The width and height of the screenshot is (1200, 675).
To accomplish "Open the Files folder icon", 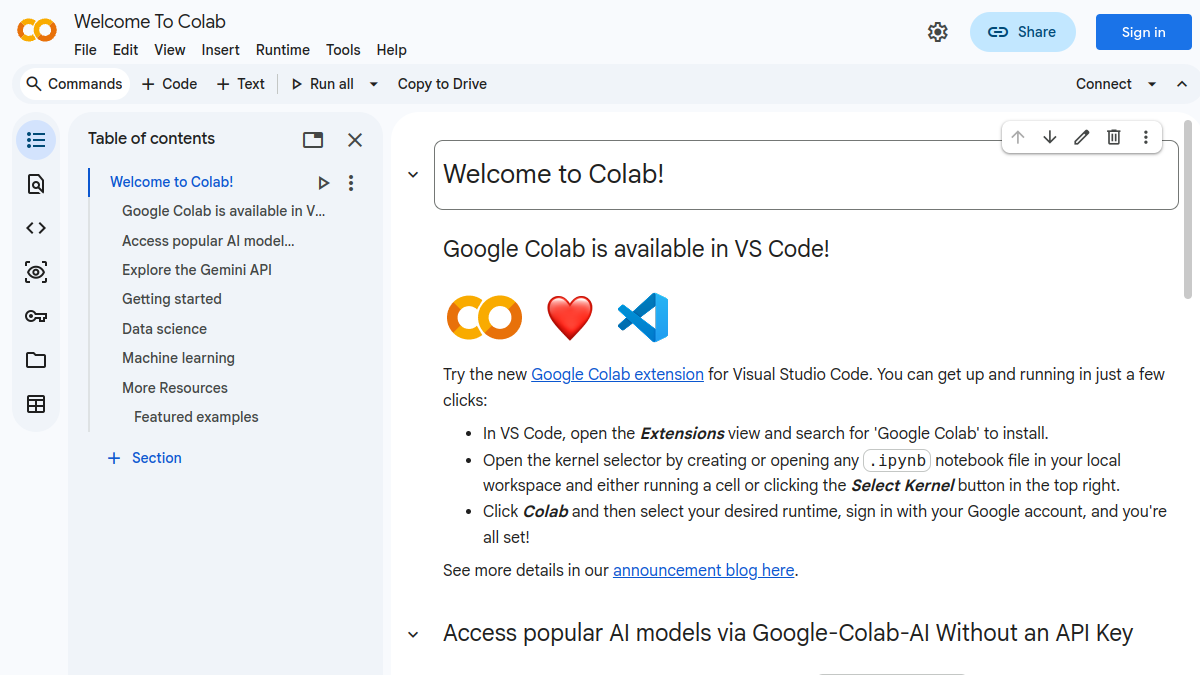I will pos(36,360).
